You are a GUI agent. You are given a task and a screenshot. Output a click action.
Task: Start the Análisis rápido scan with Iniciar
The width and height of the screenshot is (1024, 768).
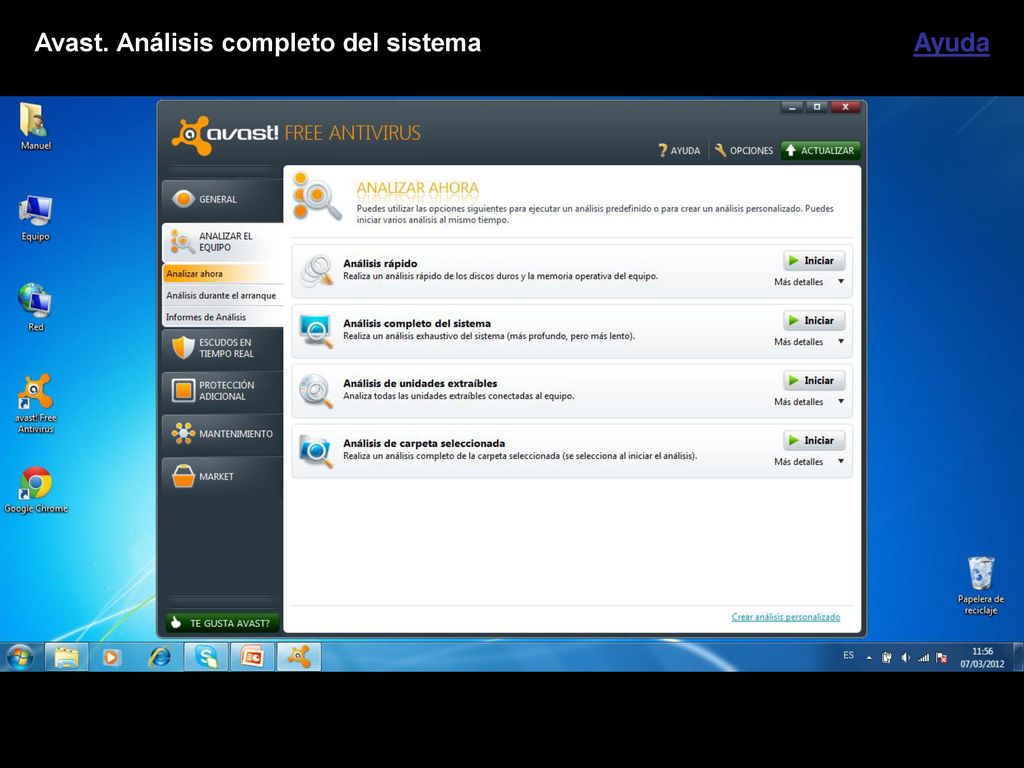click(814, 261)
